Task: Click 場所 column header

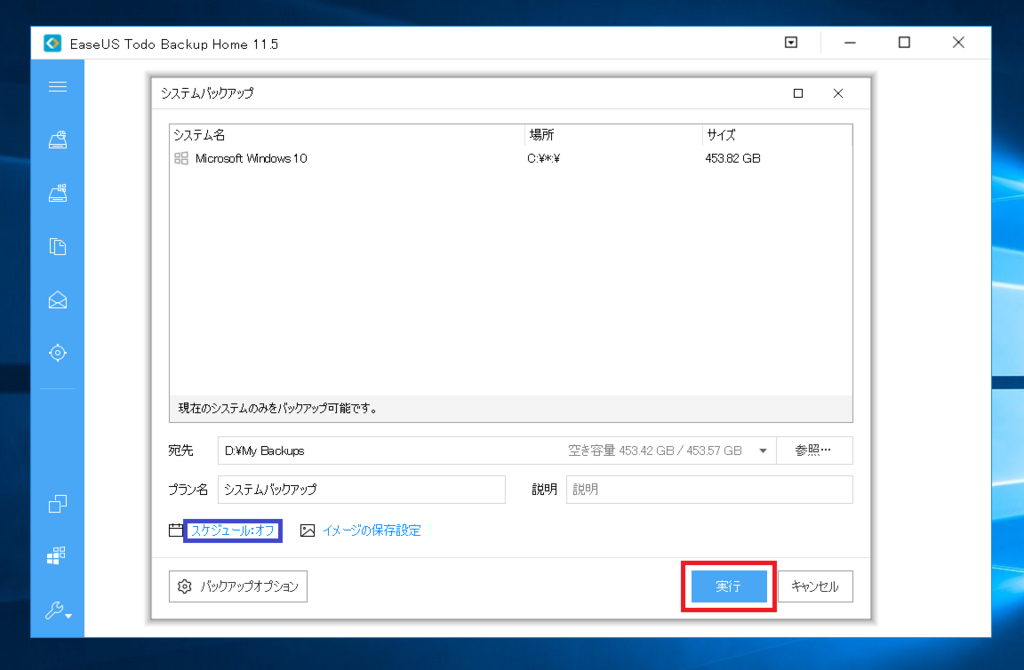Action: (541, 135)
